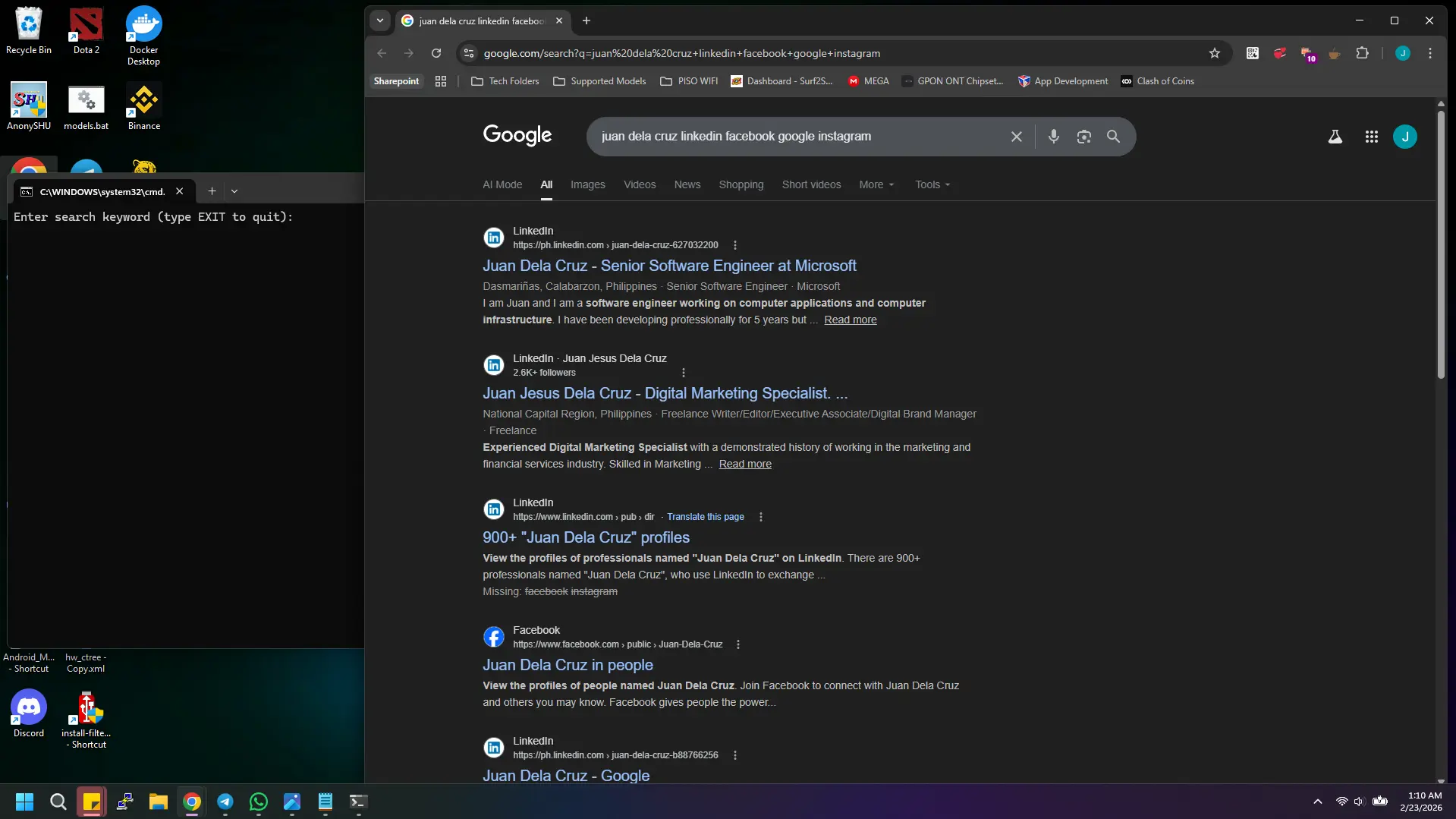
Task: Click the page vertical scrollbar thumb
Action: tap(1440, 244)
